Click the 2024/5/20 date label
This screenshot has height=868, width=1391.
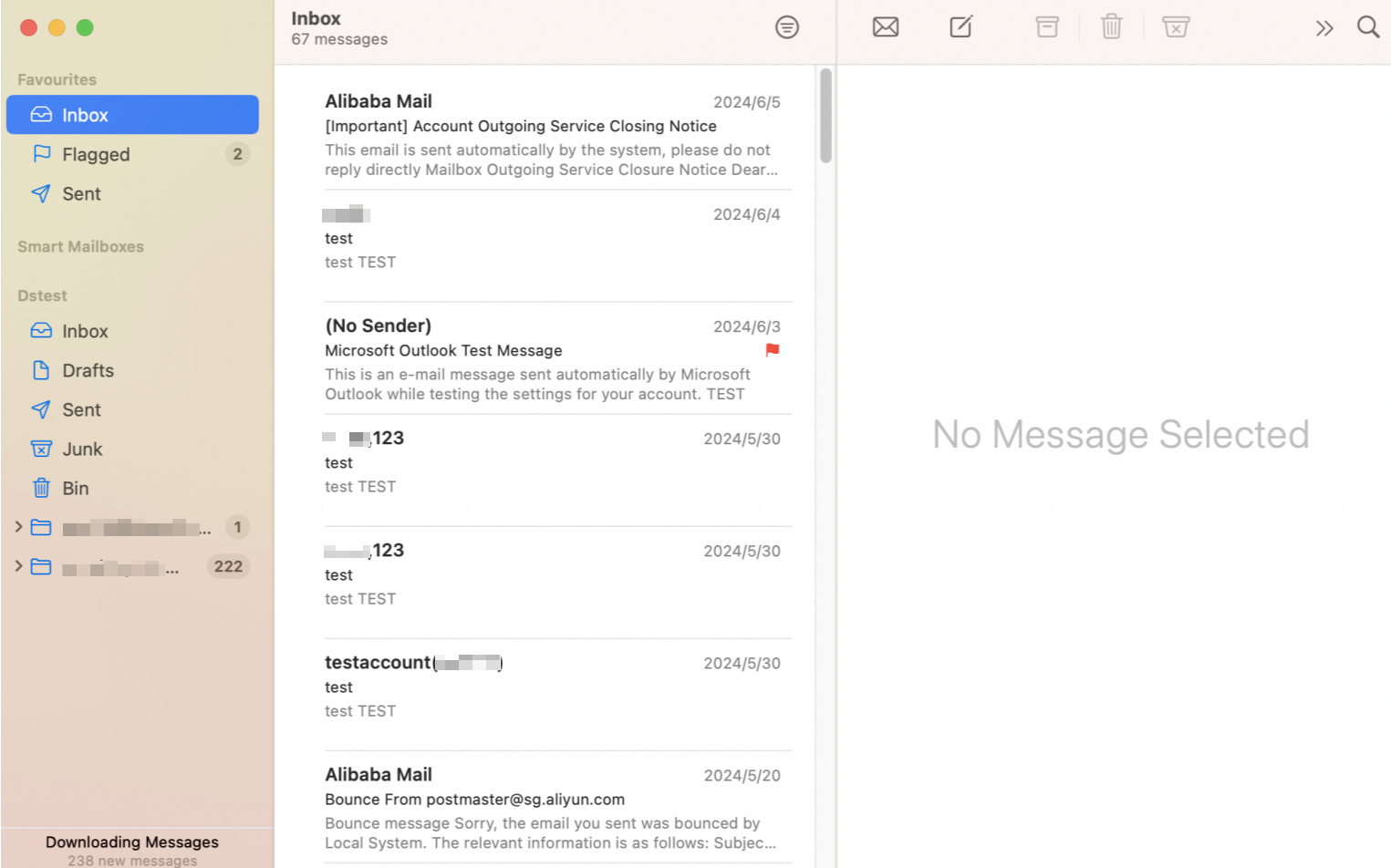pyautogui.click(x=742, y=775)
